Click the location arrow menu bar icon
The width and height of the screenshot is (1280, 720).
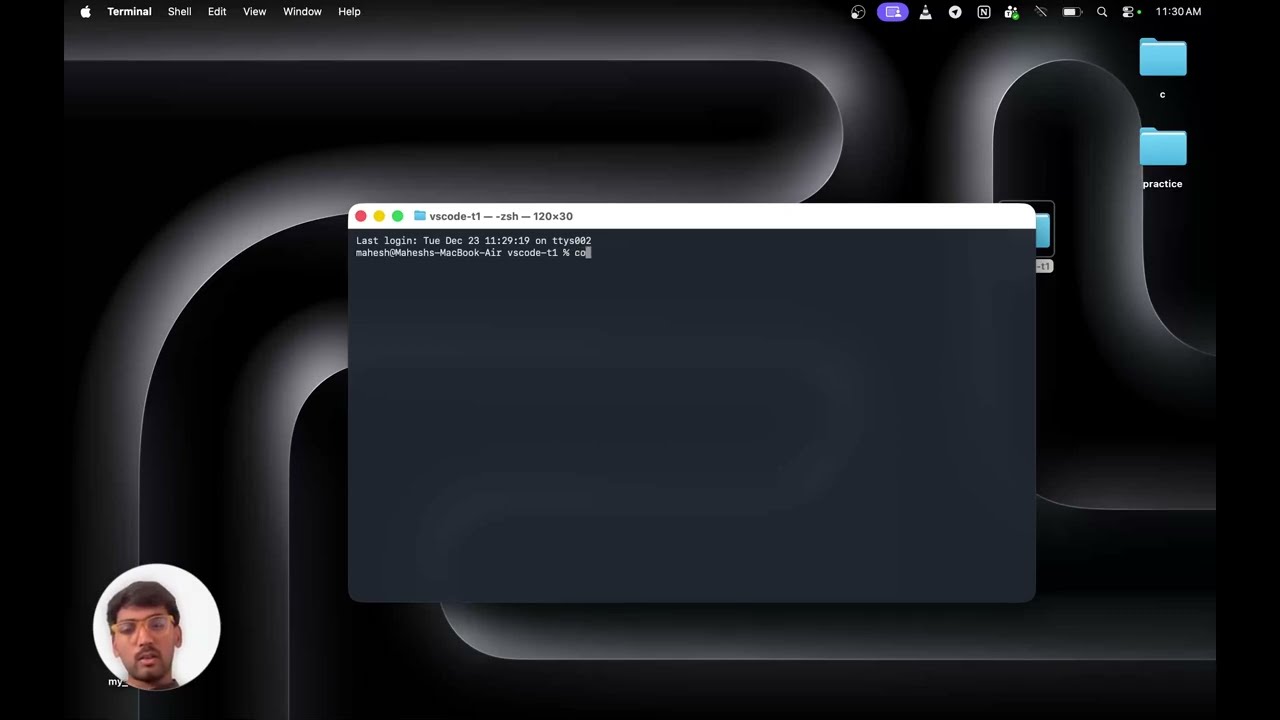[955, 12]
